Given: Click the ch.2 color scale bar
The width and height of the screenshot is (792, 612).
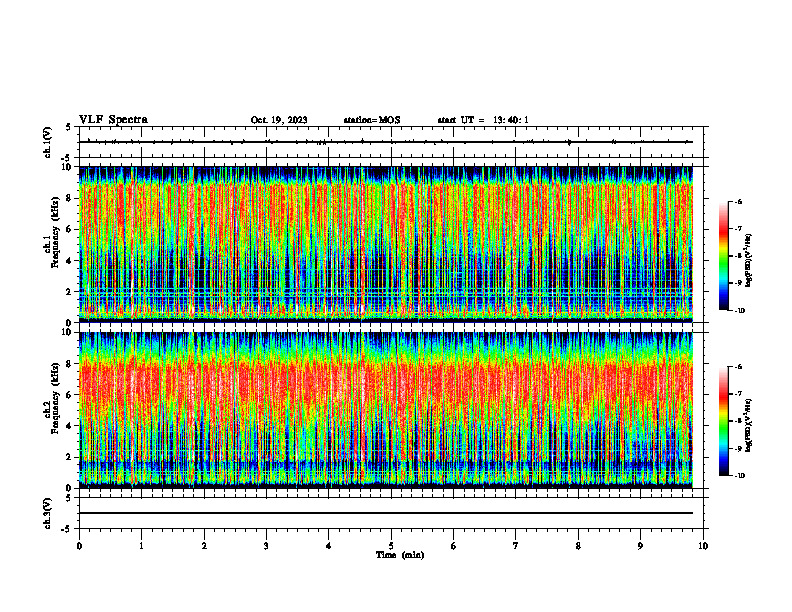Looking at the screenshot, I should (x=723, y=421).
